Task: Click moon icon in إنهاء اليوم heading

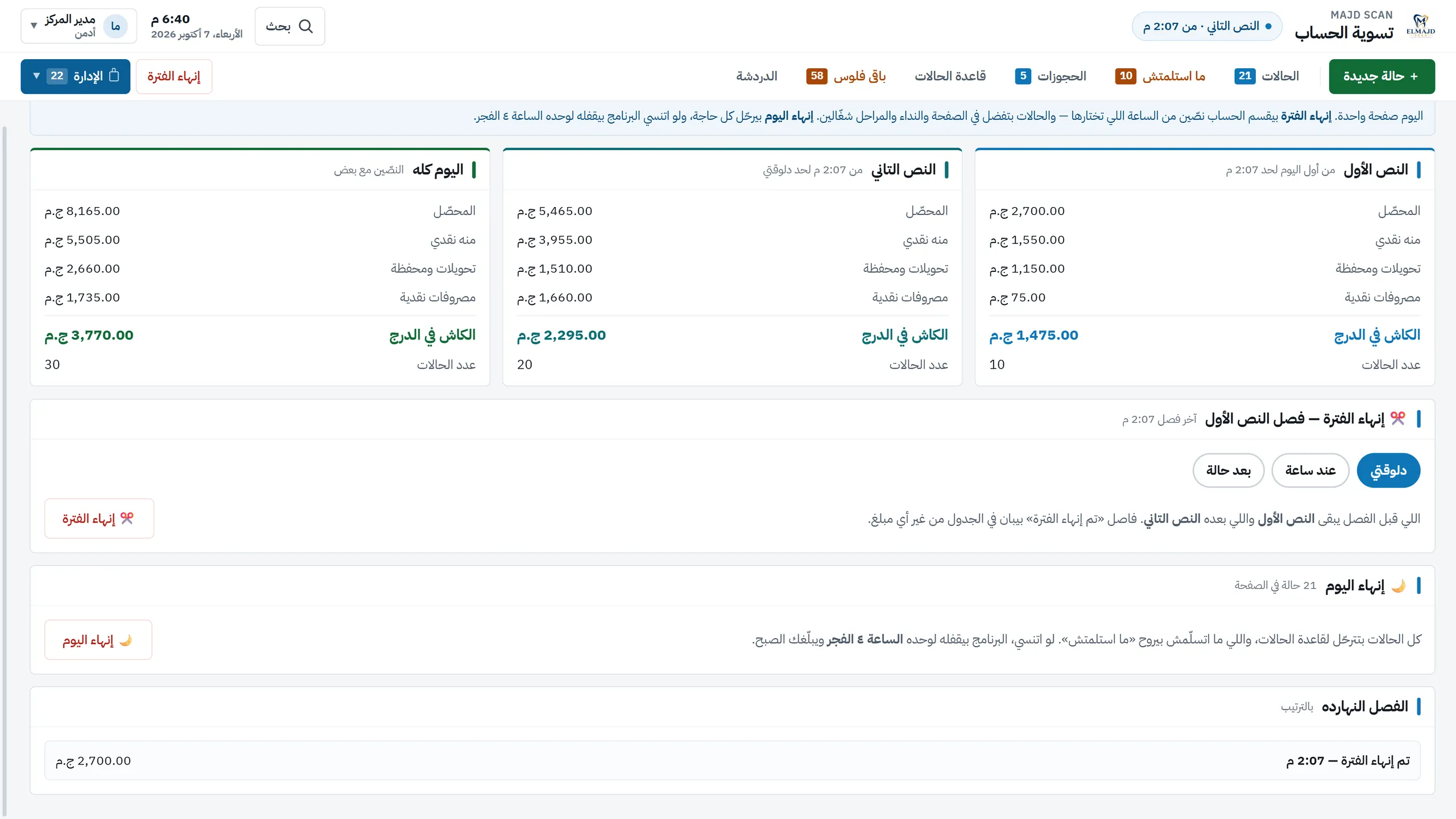Action: point(1399,586)
